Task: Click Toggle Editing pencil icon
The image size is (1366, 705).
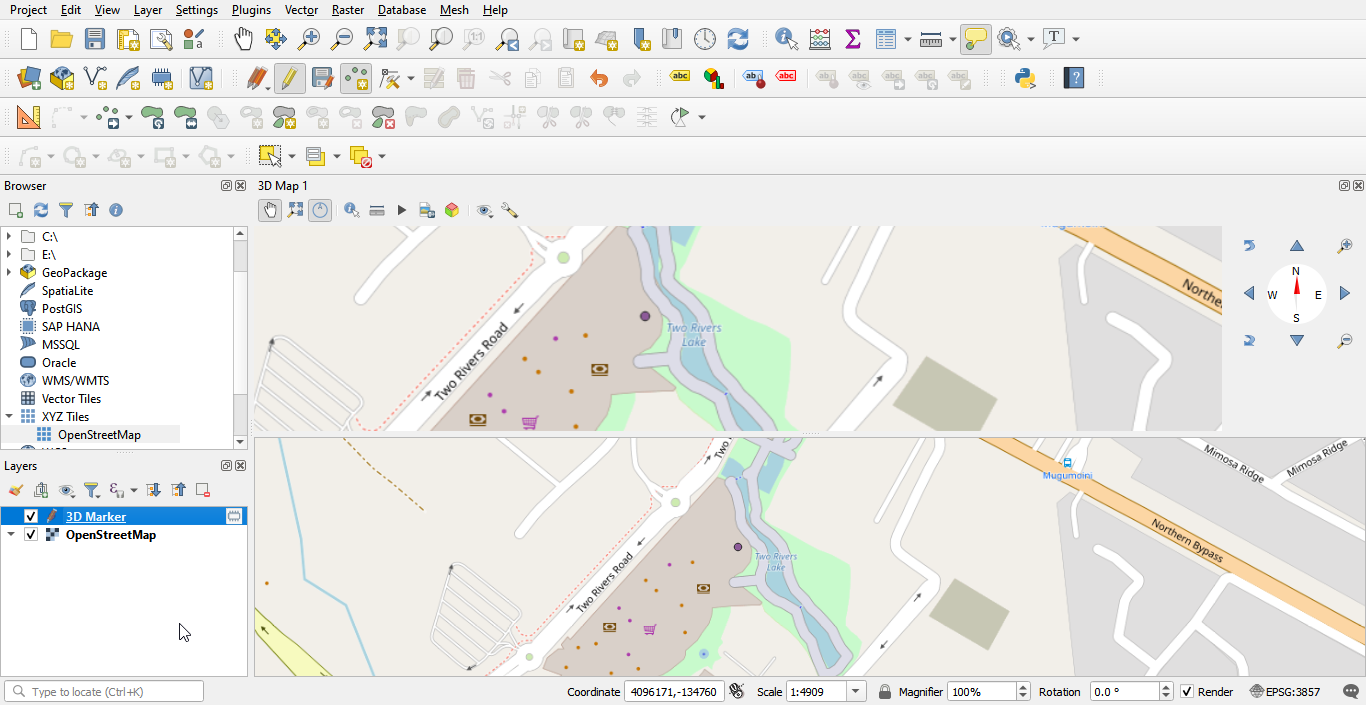Action: (289, 78)
